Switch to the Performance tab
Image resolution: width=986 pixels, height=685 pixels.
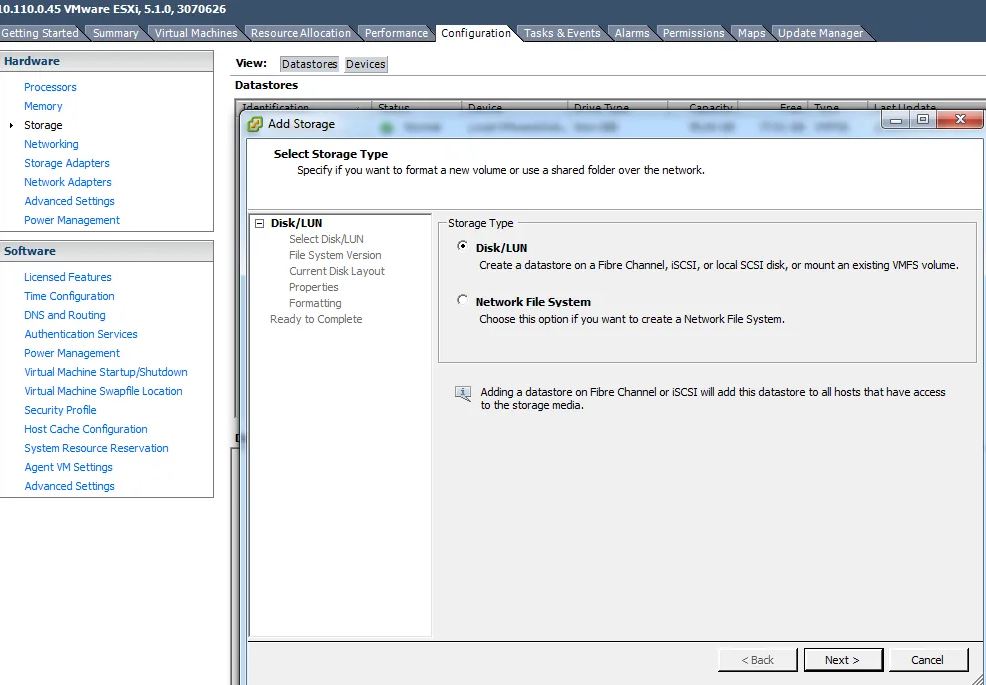coord(396,33)
